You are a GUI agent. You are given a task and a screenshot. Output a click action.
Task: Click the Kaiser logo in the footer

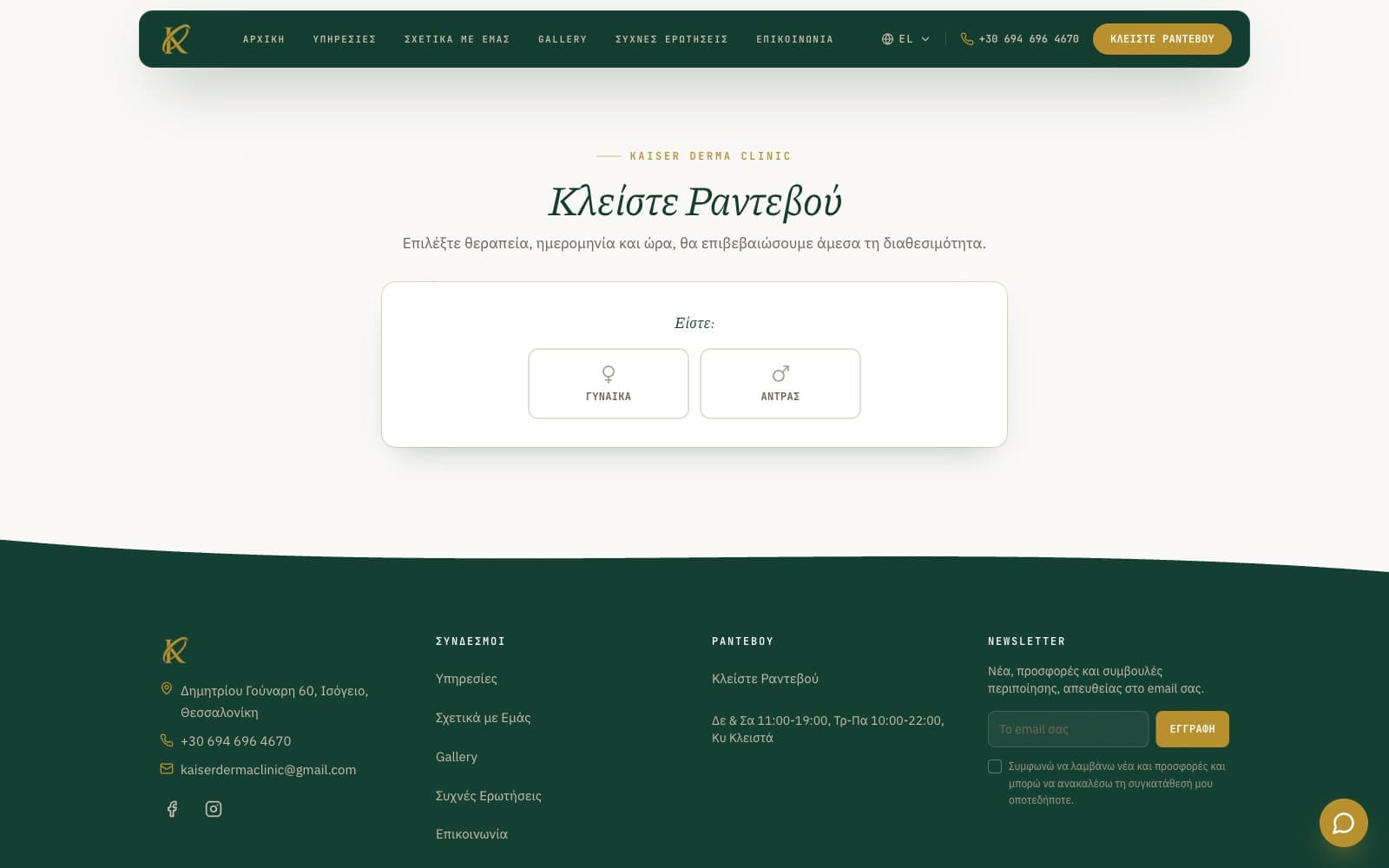tap(175, 650)
